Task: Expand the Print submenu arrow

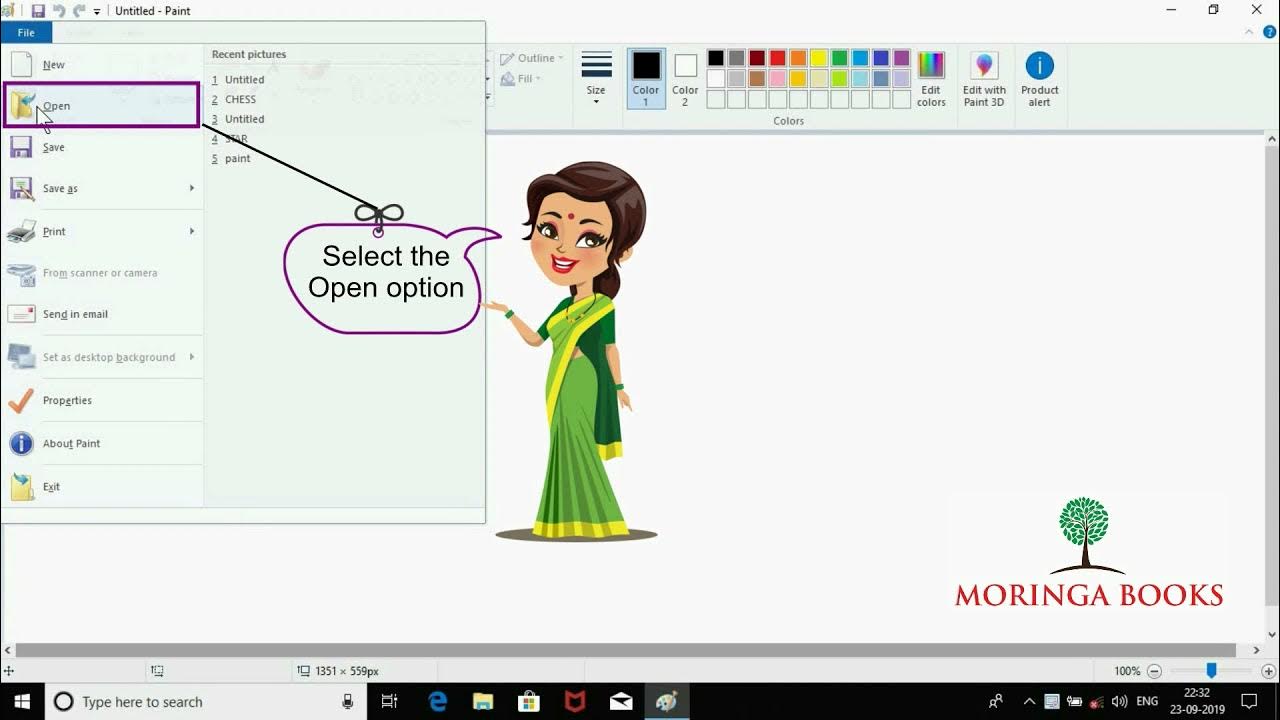Action: (192, 231)
